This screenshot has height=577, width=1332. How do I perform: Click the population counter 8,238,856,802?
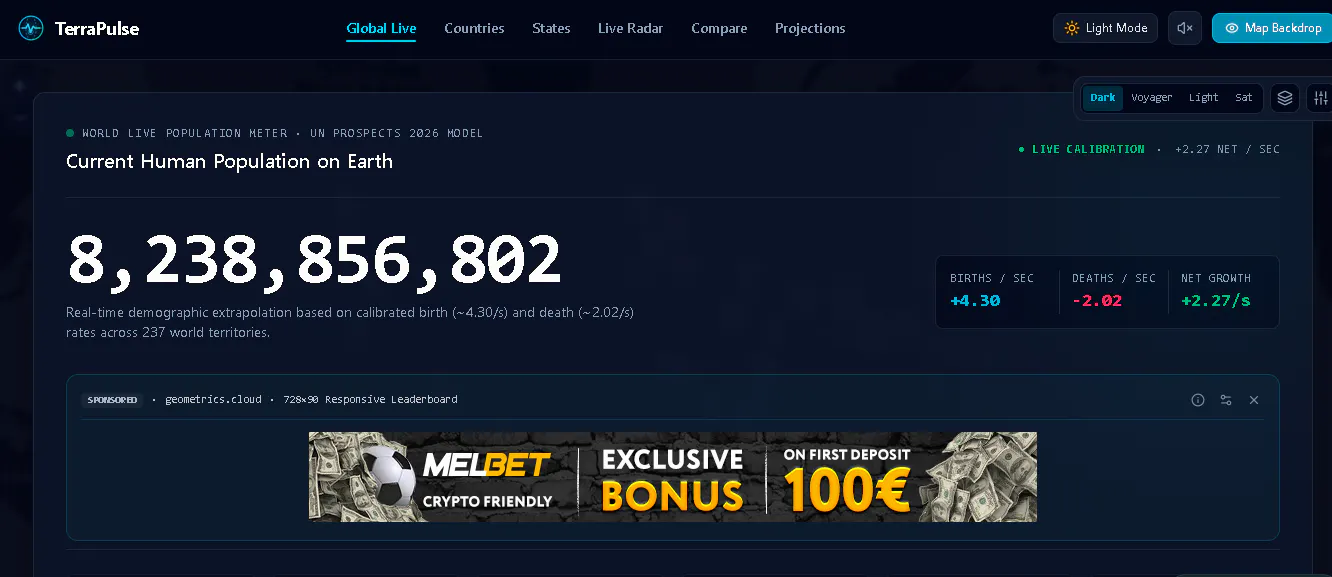point(314,260)
